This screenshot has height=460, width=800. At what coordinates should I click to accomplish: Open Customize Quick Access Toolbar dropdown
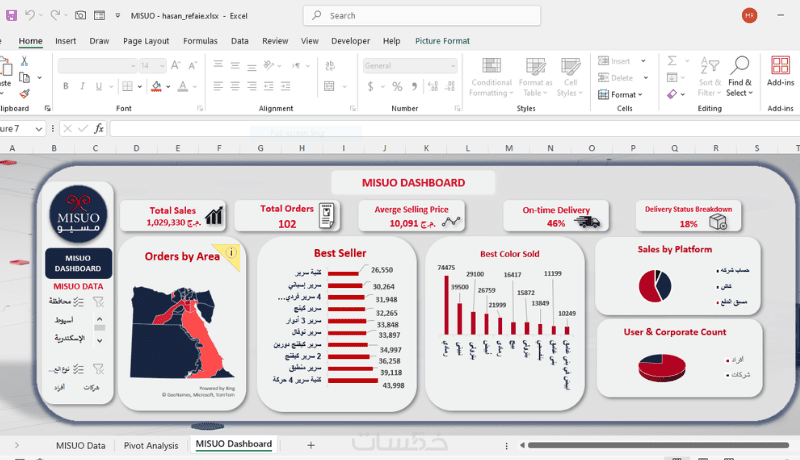[x=117, y=16]
